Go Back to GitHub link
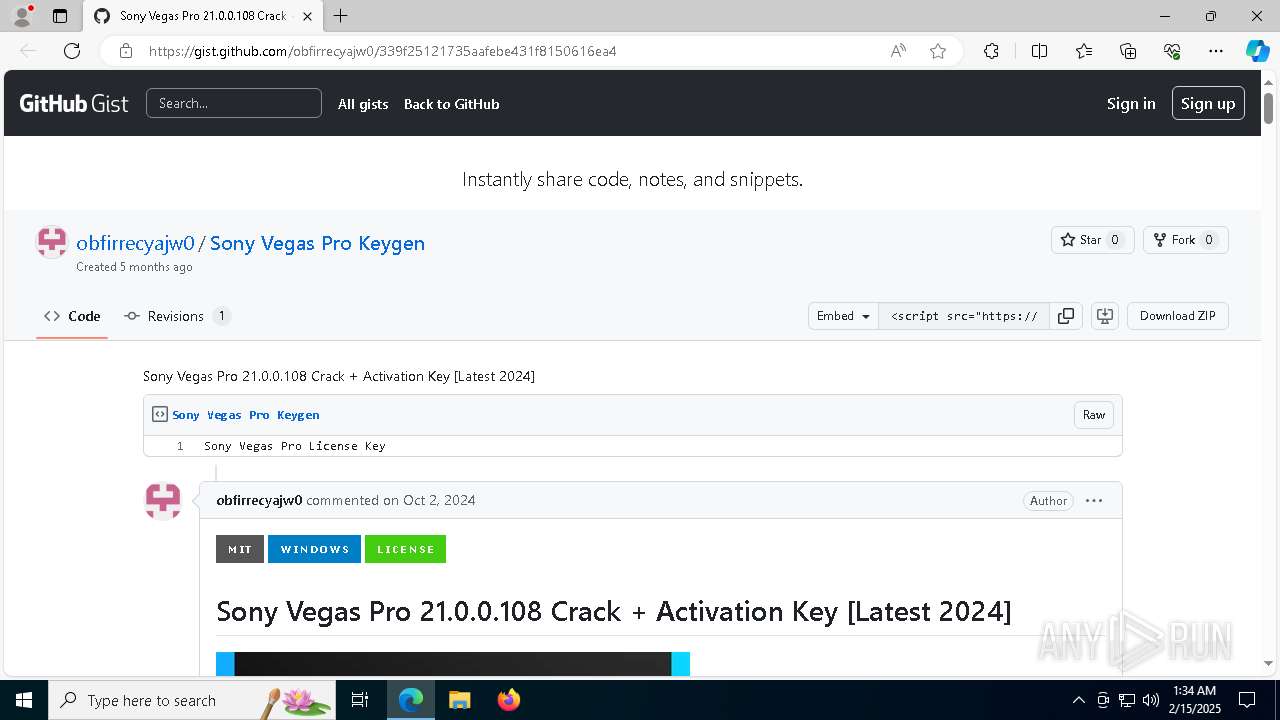The height and width of the screenshot is (720, 1280). (451, 104)
